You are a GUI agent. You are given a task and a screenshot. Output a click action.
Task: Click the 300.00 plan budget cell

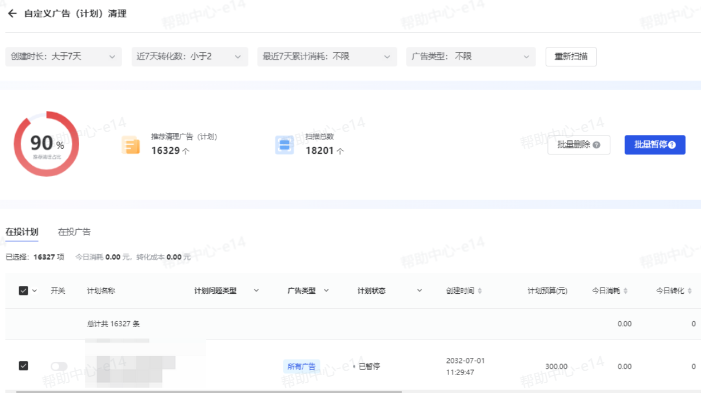click(556, 366)
